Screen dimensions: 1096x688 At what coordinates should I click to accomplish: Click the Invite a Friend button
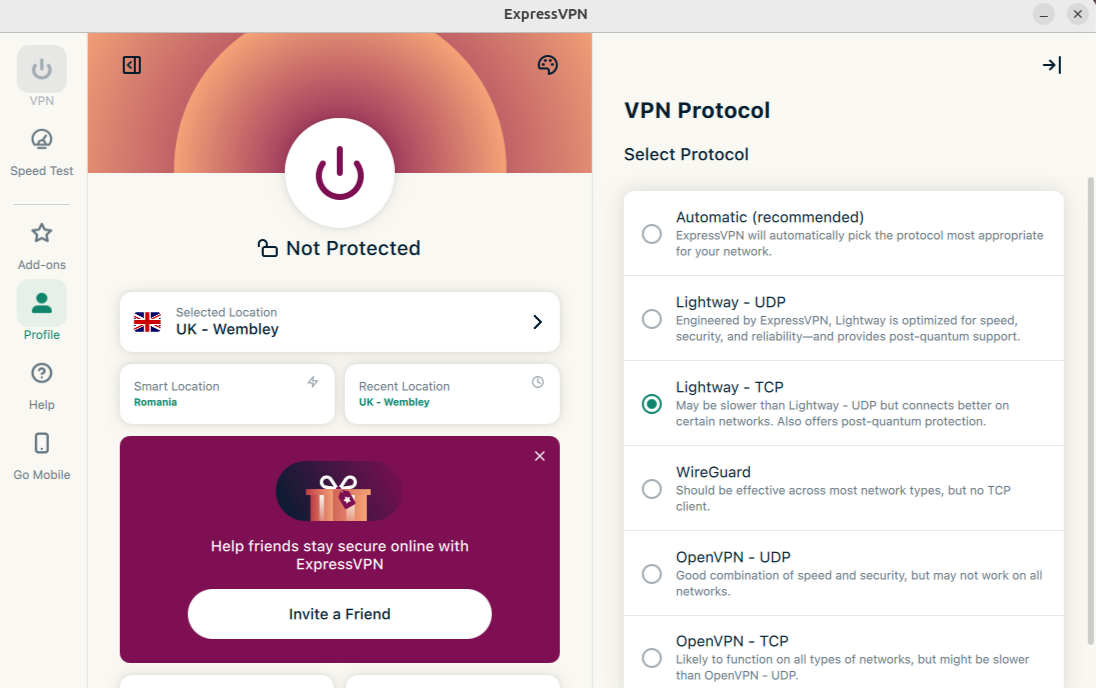click(340, 614)
